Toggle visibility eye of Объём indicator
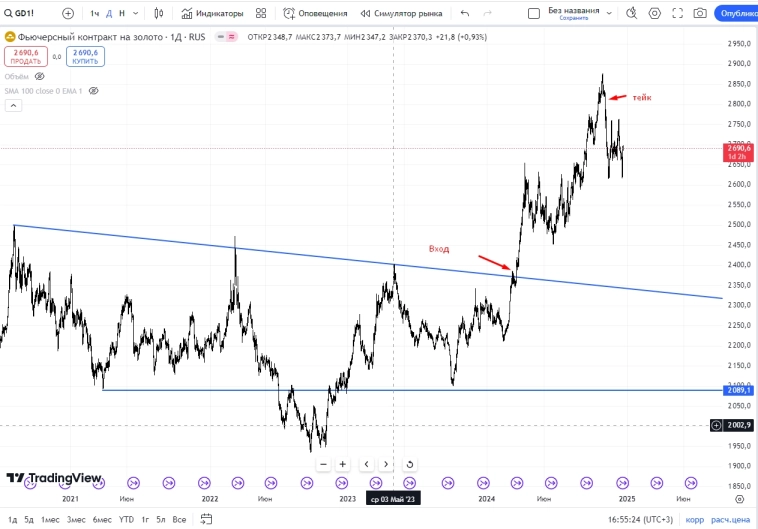Image resolution: width=758 pixels, height=529 pixels. tap(40, 76)
